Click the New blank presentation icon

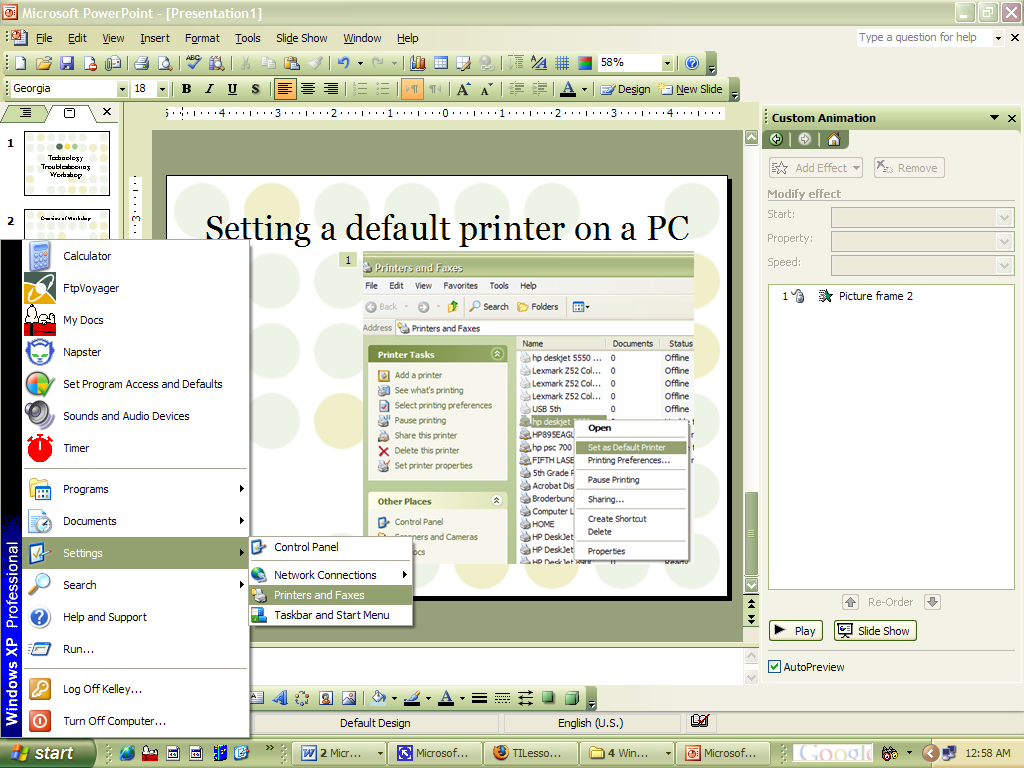click(x=20, y=63)
